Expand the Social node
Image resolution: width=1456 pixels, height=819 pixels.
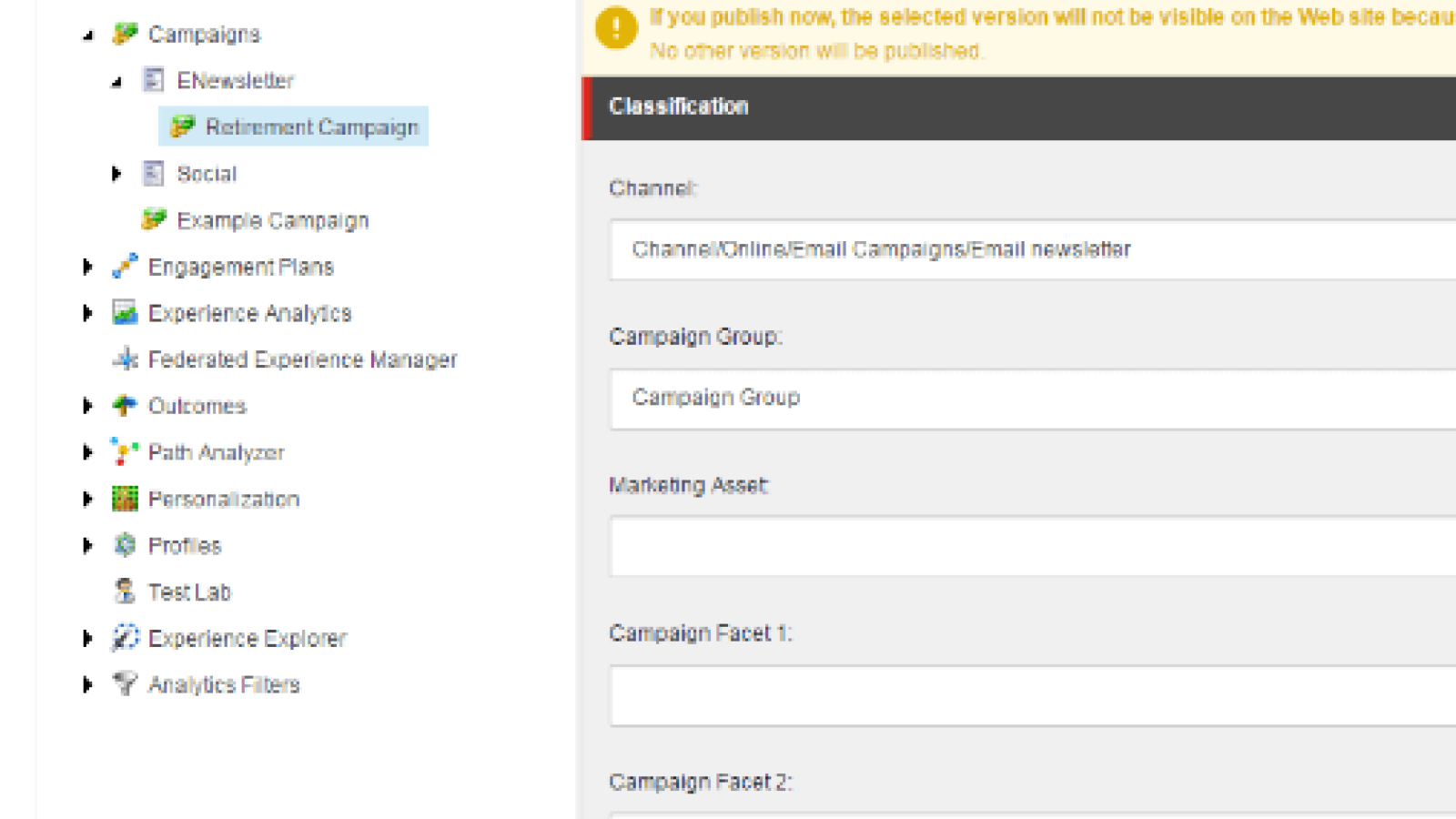[x=116, y=173]
